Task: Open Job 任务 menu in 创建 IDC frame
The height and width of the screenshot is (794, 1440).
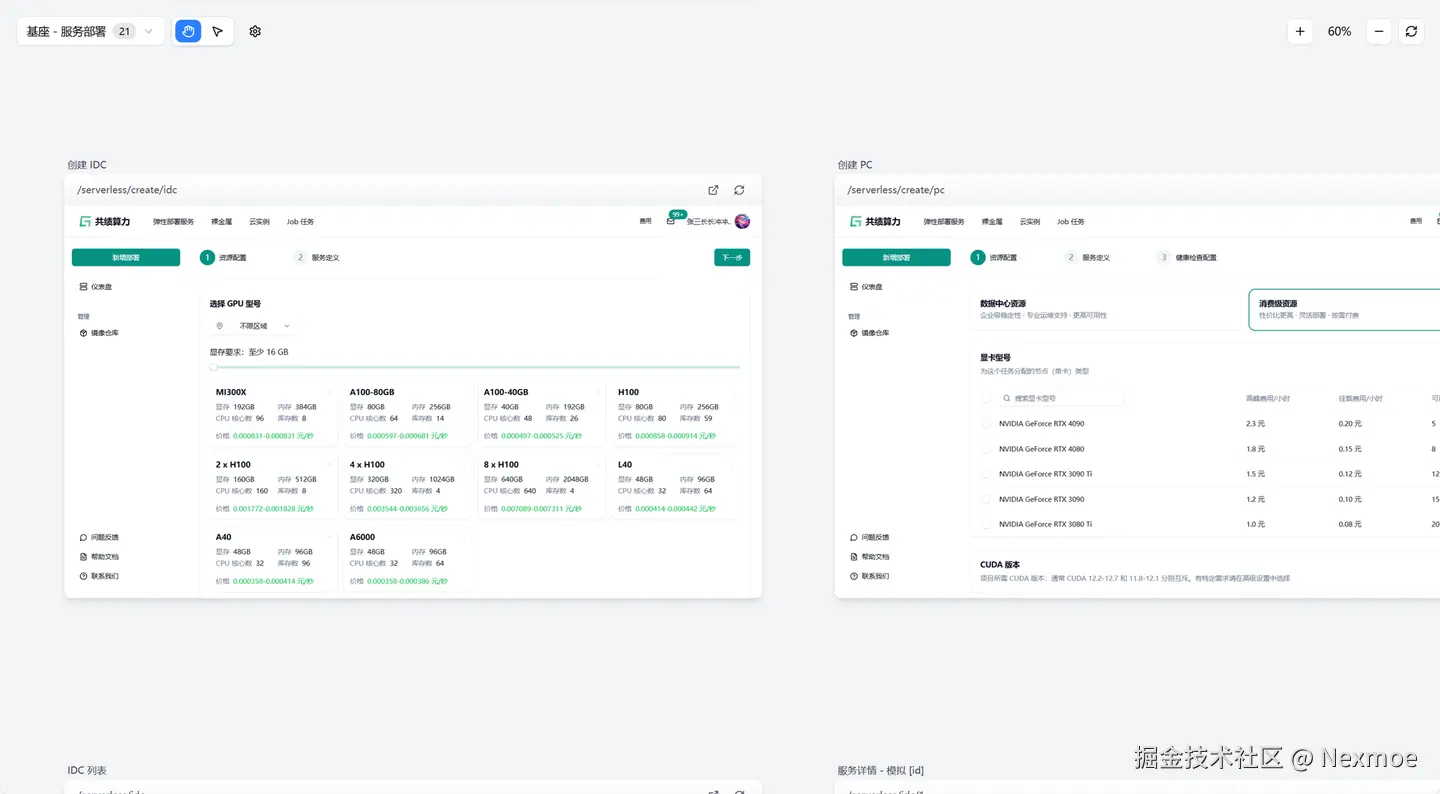Action: point(300,222)
